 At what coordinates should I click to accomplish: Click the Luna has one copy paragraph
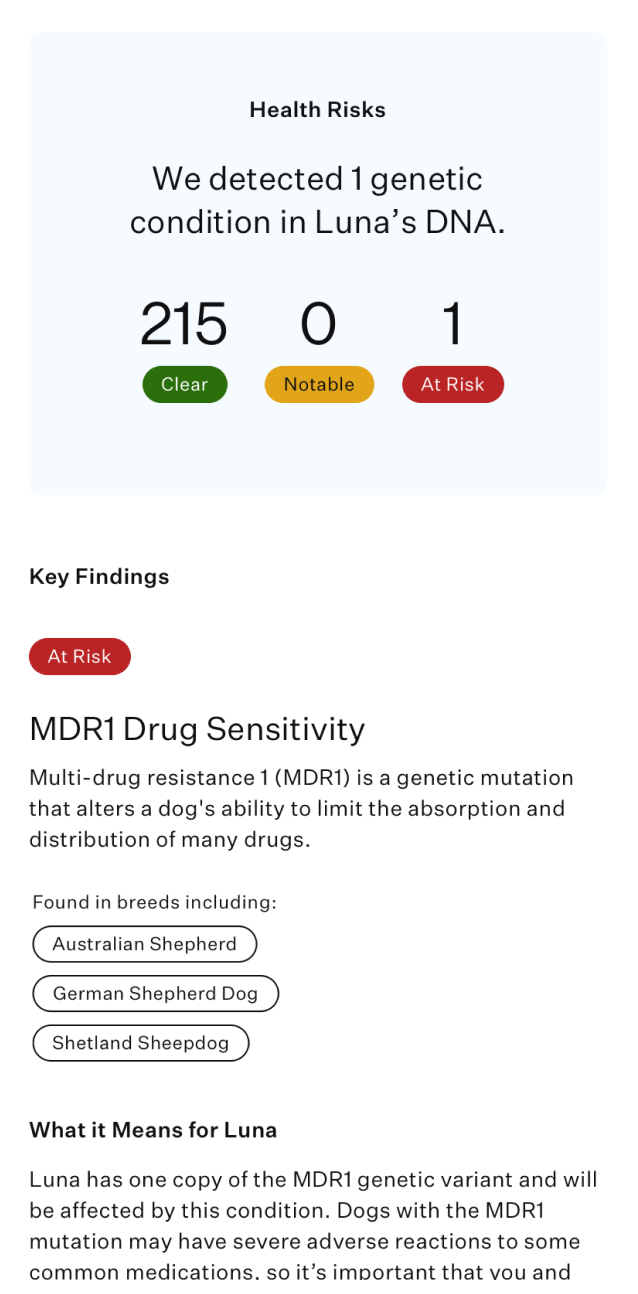(x=313, y=1210)
